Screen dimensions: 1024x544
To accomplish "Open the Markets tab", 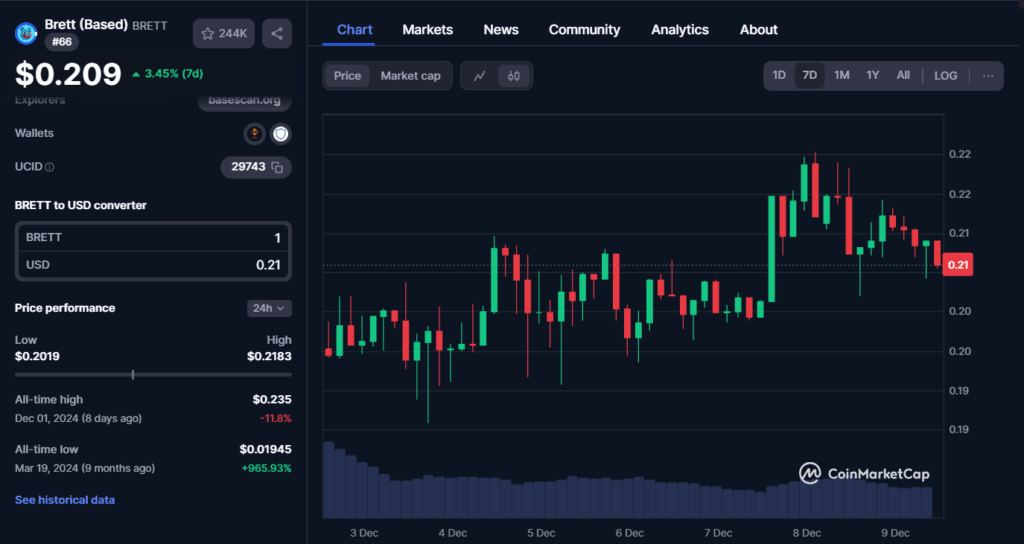I will pos(428,29).
